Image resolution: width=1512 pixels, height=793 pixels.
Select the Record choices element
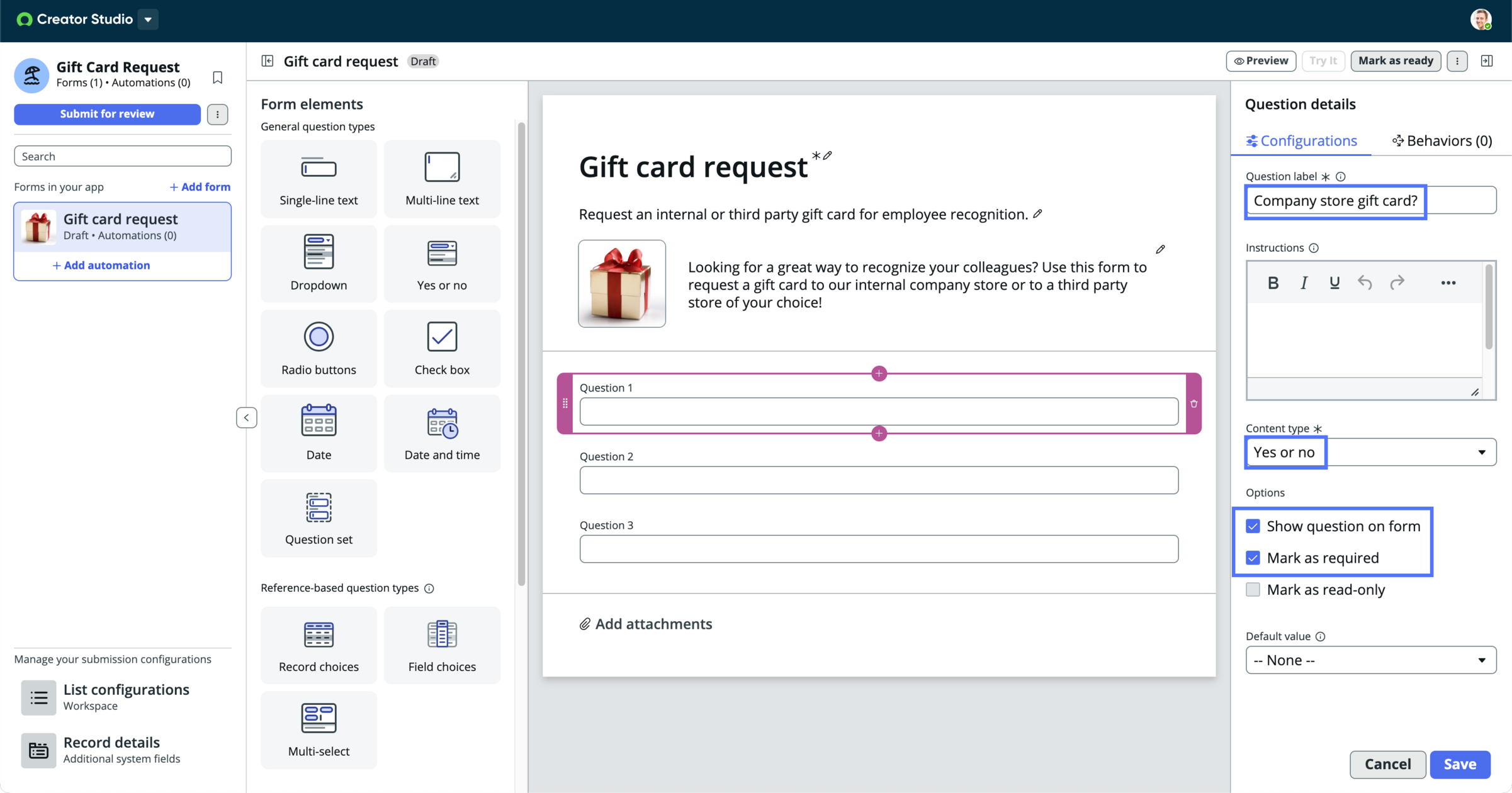(x=319, y=646)
